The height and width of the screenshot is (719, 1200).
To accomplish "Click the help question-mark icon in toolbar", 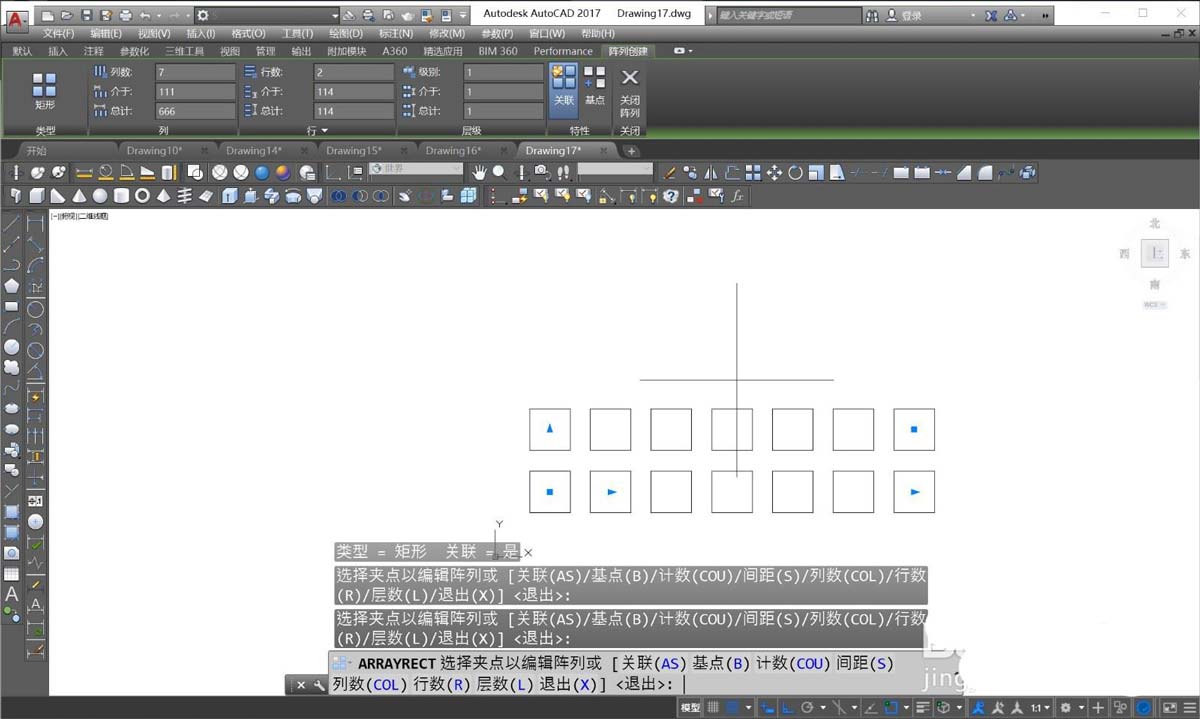I will pos(671,196).
